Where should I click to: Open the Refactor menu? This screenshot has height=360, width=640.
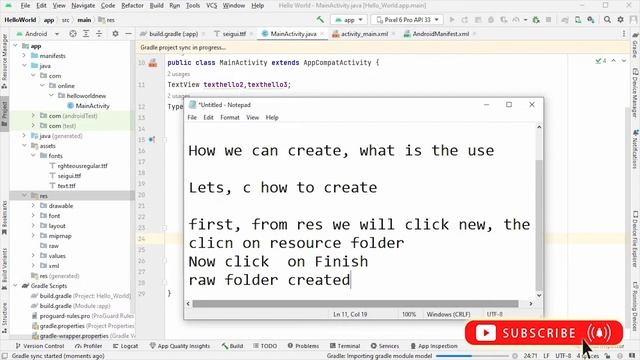(132, 6)
